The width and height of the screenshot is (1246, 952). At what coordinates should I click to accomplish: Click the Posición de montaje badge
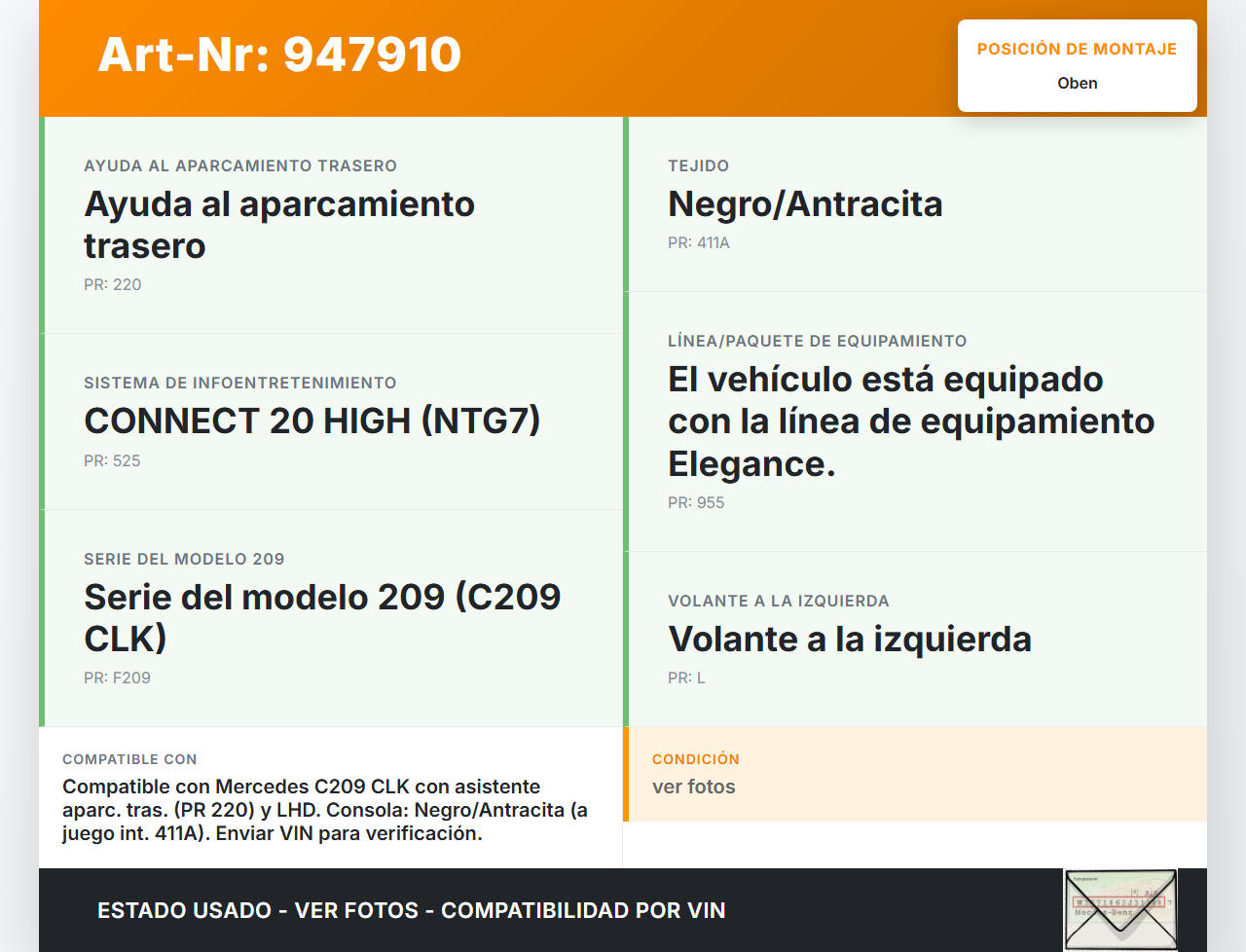point(1077,65)
